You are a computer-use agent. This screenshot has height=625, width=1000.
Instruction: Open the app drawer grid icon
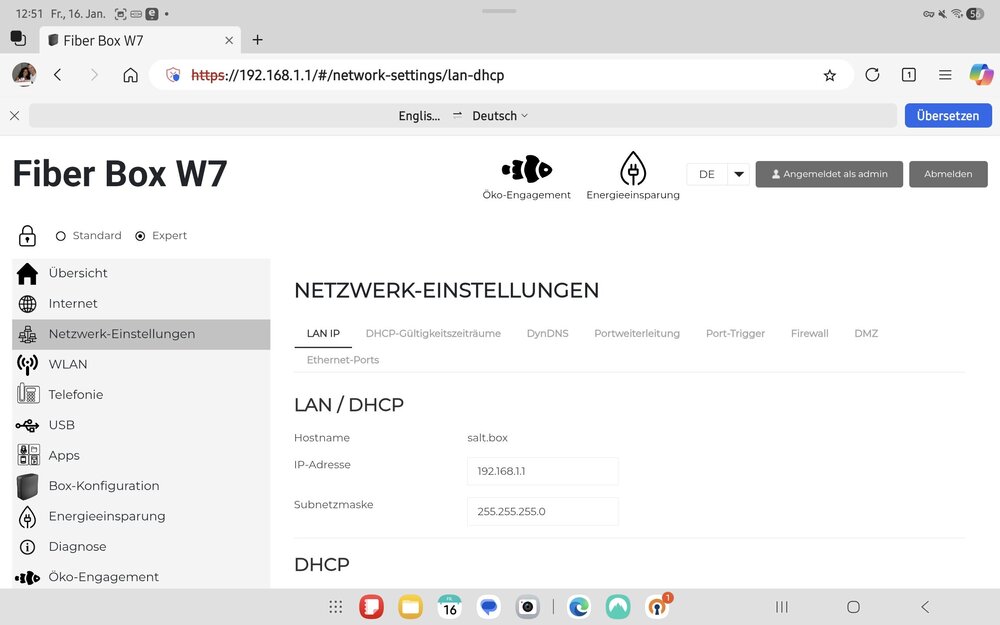(335, 607)
